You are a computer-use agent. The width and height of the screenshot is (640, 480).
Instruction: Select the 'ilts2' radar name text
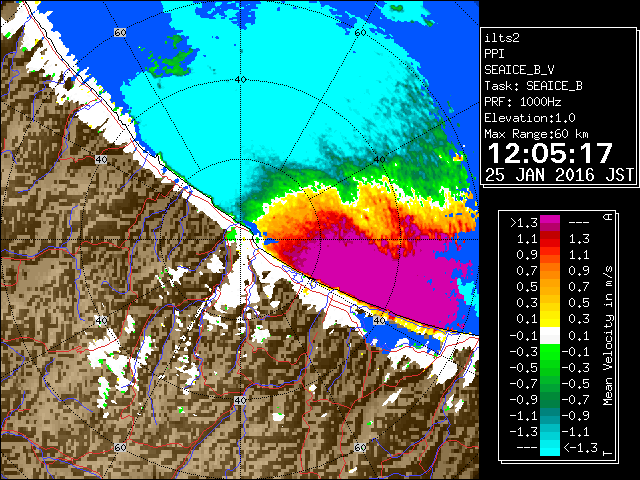click(x=502, y=38)
